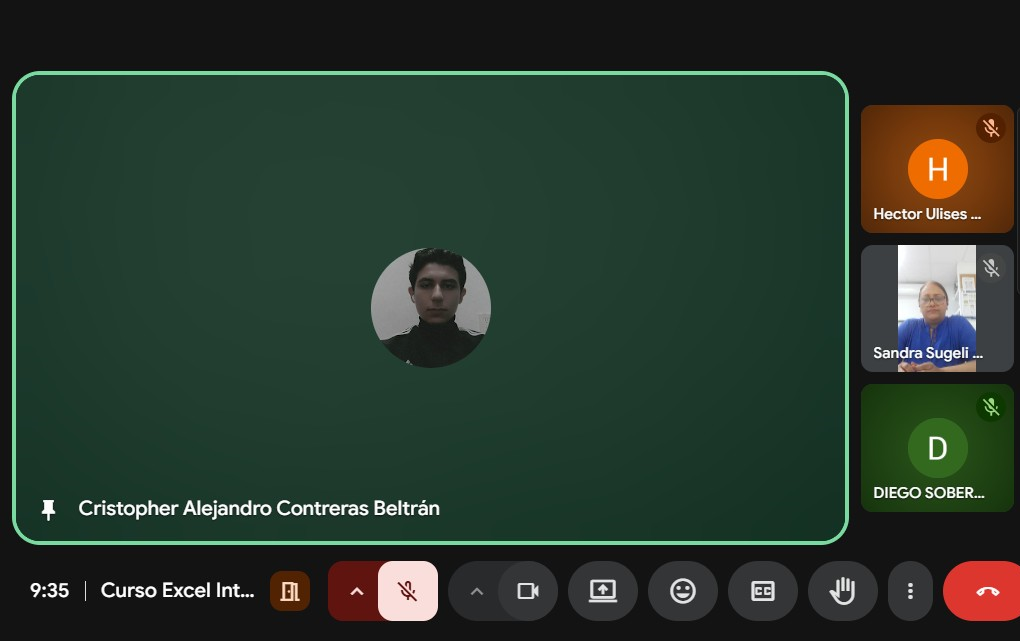Click the present screen icon
This screenshot has width=1020, height=641.
tap(602, 591)
